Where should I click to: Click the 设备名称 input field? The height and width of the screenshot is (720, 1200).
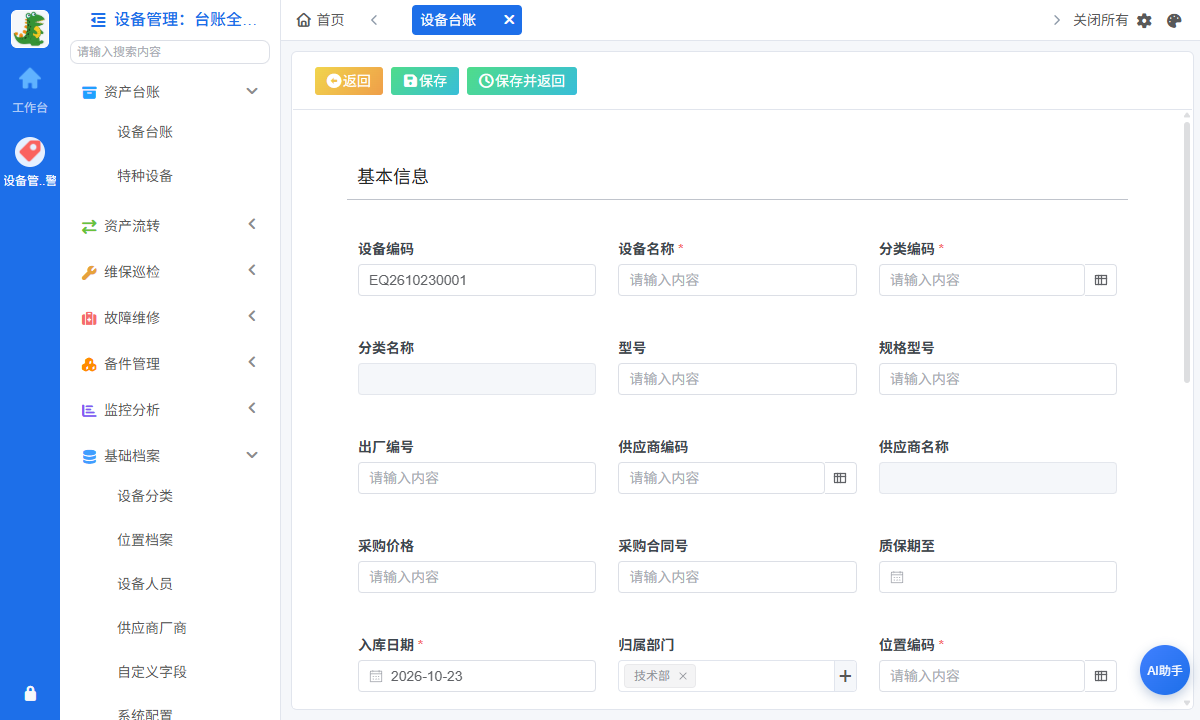pyautogui.click(x=738, y=280)
